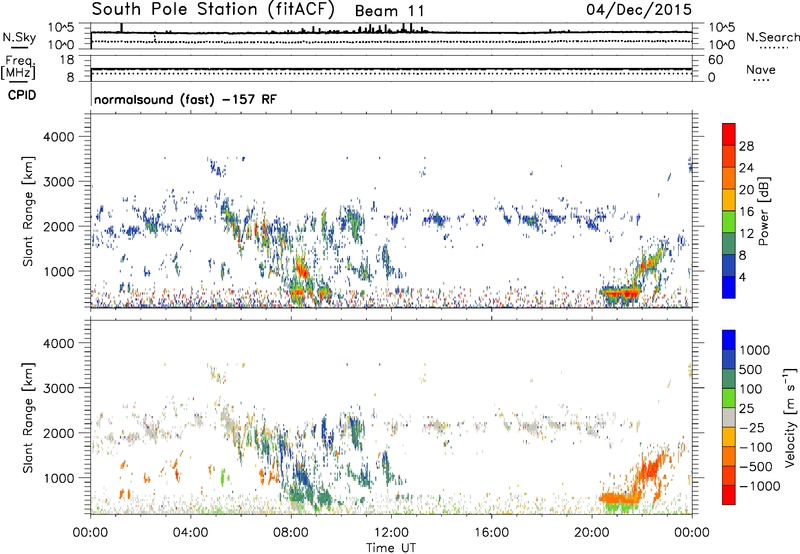Click the Velocity colorbar value '-25'

tap(751, 427)
